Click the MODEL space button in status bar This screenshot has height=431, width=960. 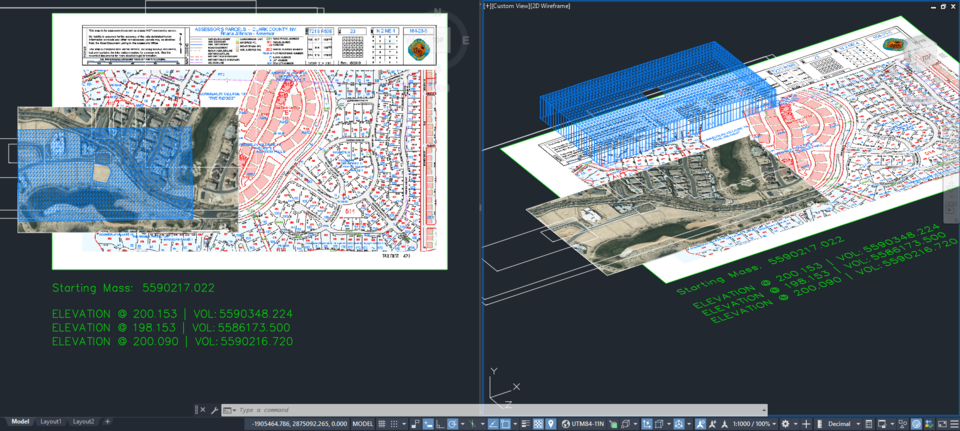pyautogui.click(x=363, y=424)
